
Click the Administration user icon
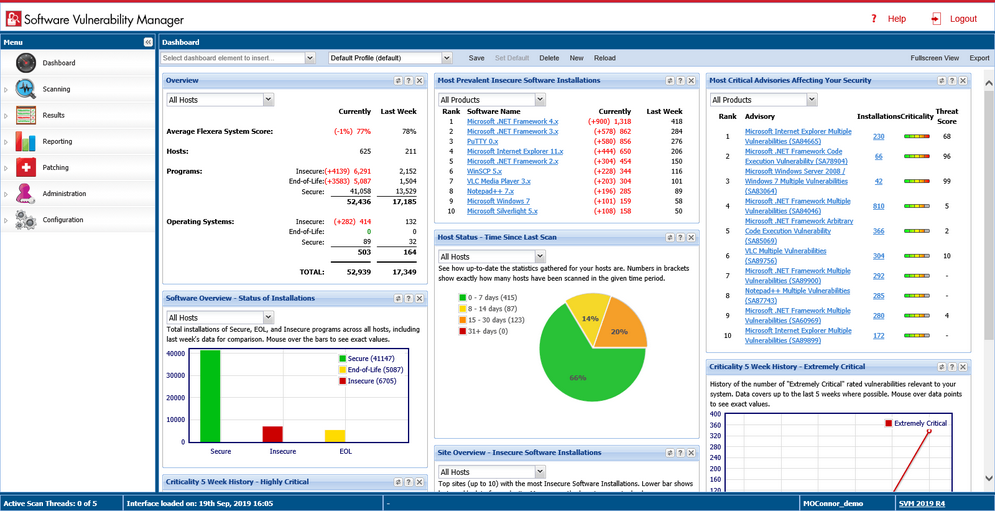(x=25, y=193)
